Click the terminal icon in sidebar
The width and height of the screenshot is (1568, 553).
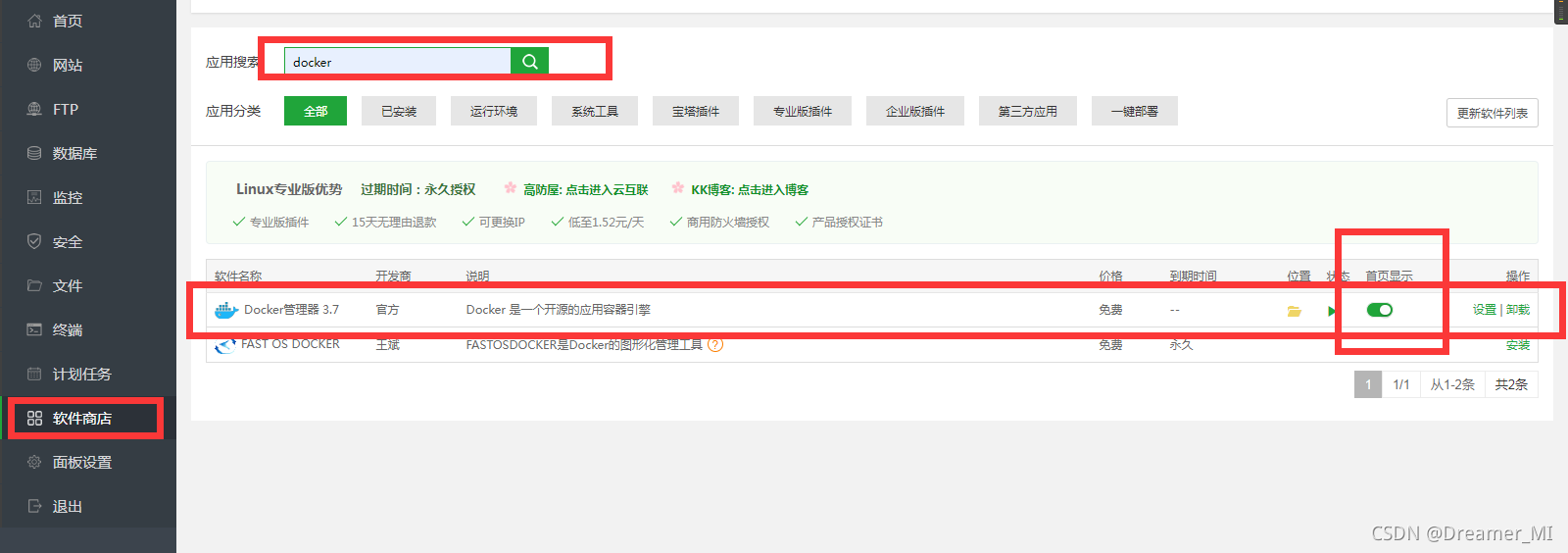click(34, 329)
